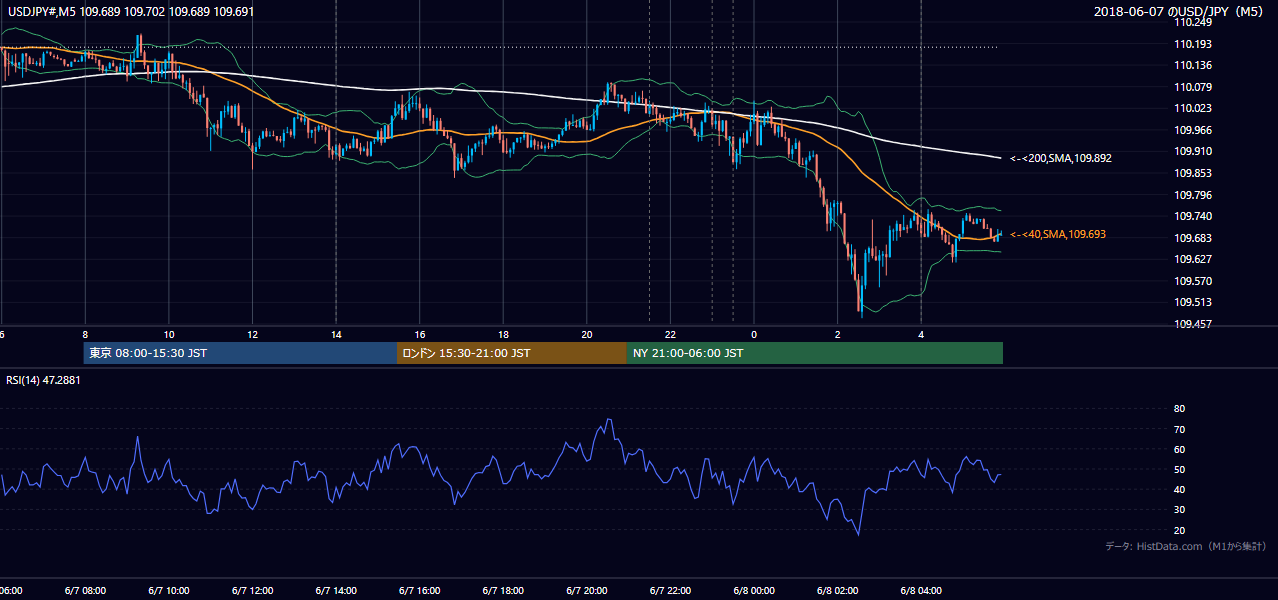Image resolution: width=1278 pixels, height=600 pixels.
Task: Click the 109.910 price axis label
Action: [1193, 152]
